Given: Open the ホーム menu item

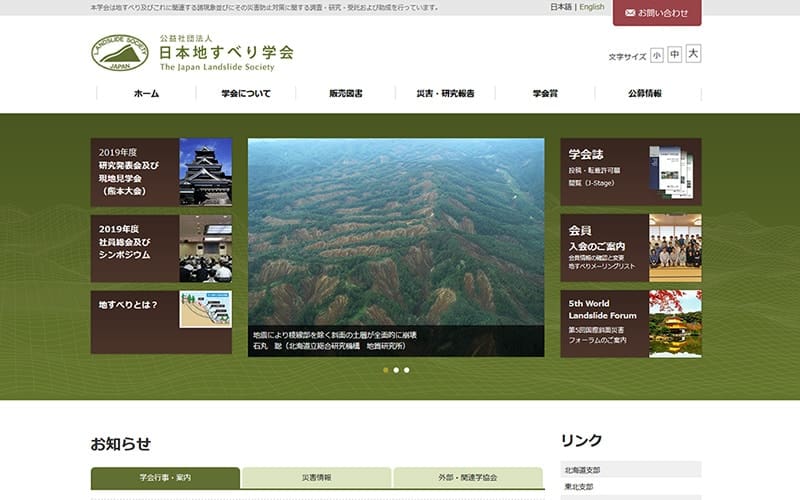Looking at the screenshot, I should pos(146,93).
